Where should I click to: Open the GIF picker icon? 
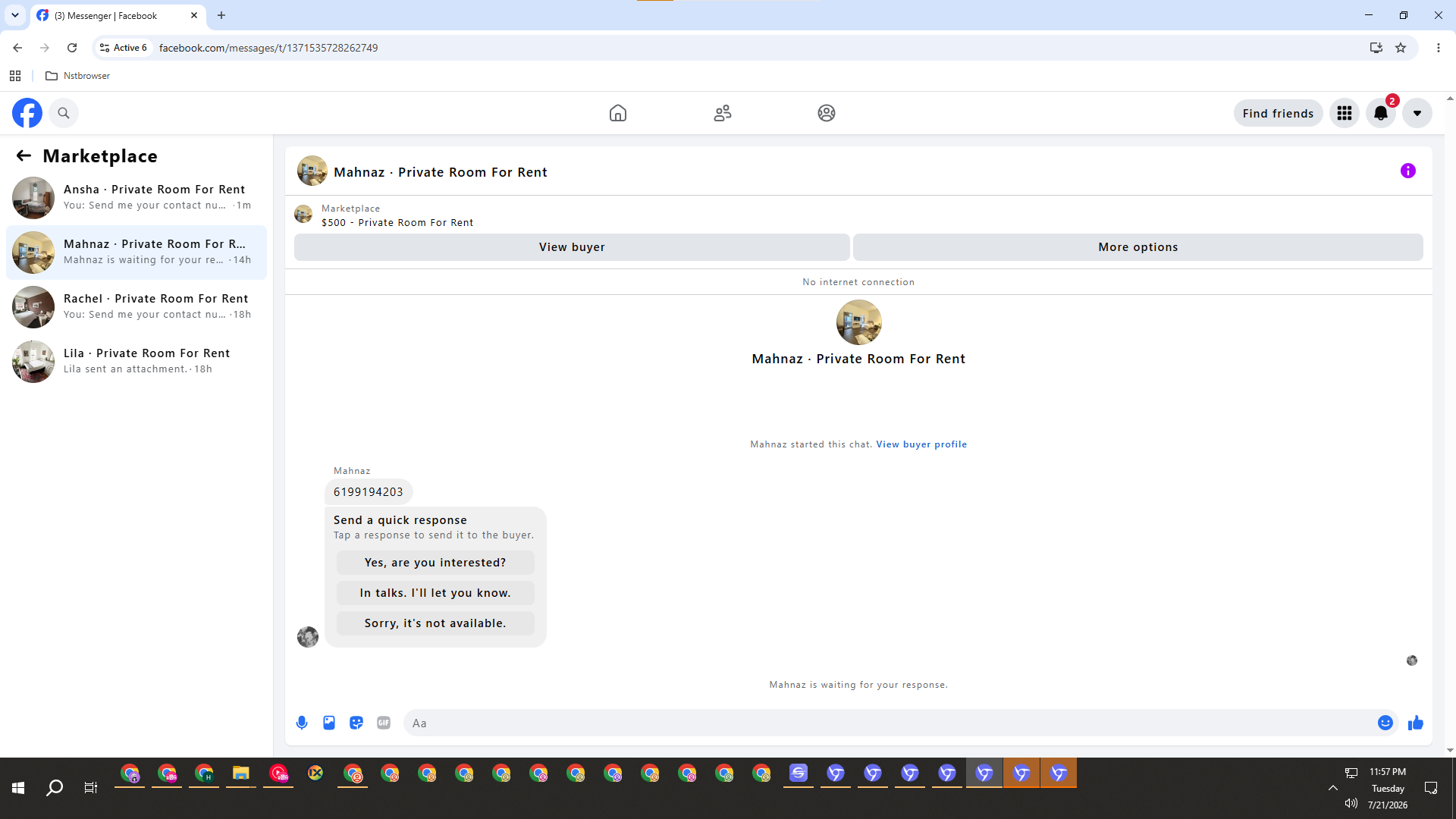tap(384, 723)
